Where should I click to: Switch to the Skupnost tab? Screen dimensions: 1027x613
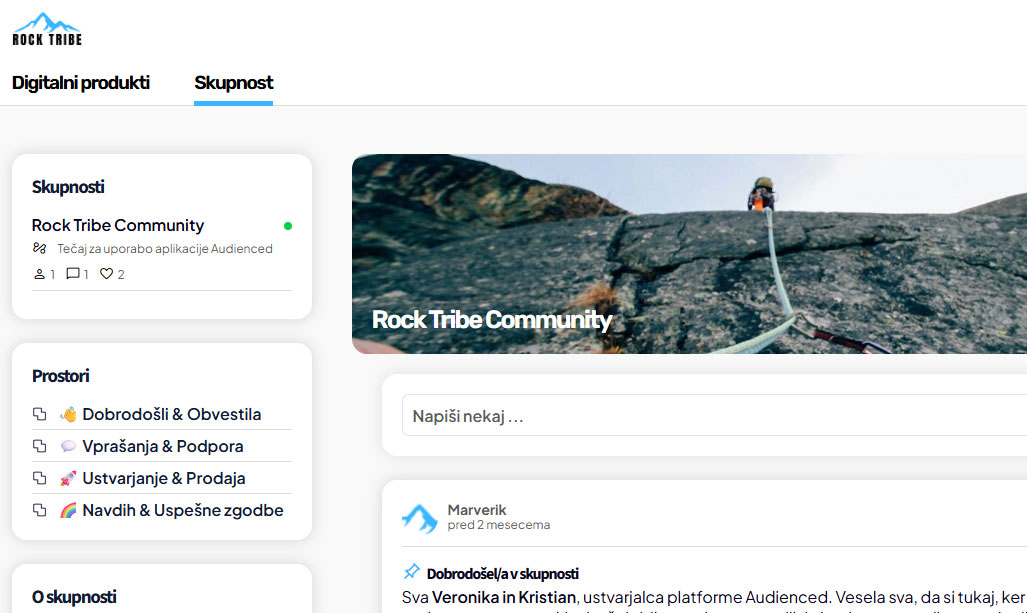coord(233,83)
